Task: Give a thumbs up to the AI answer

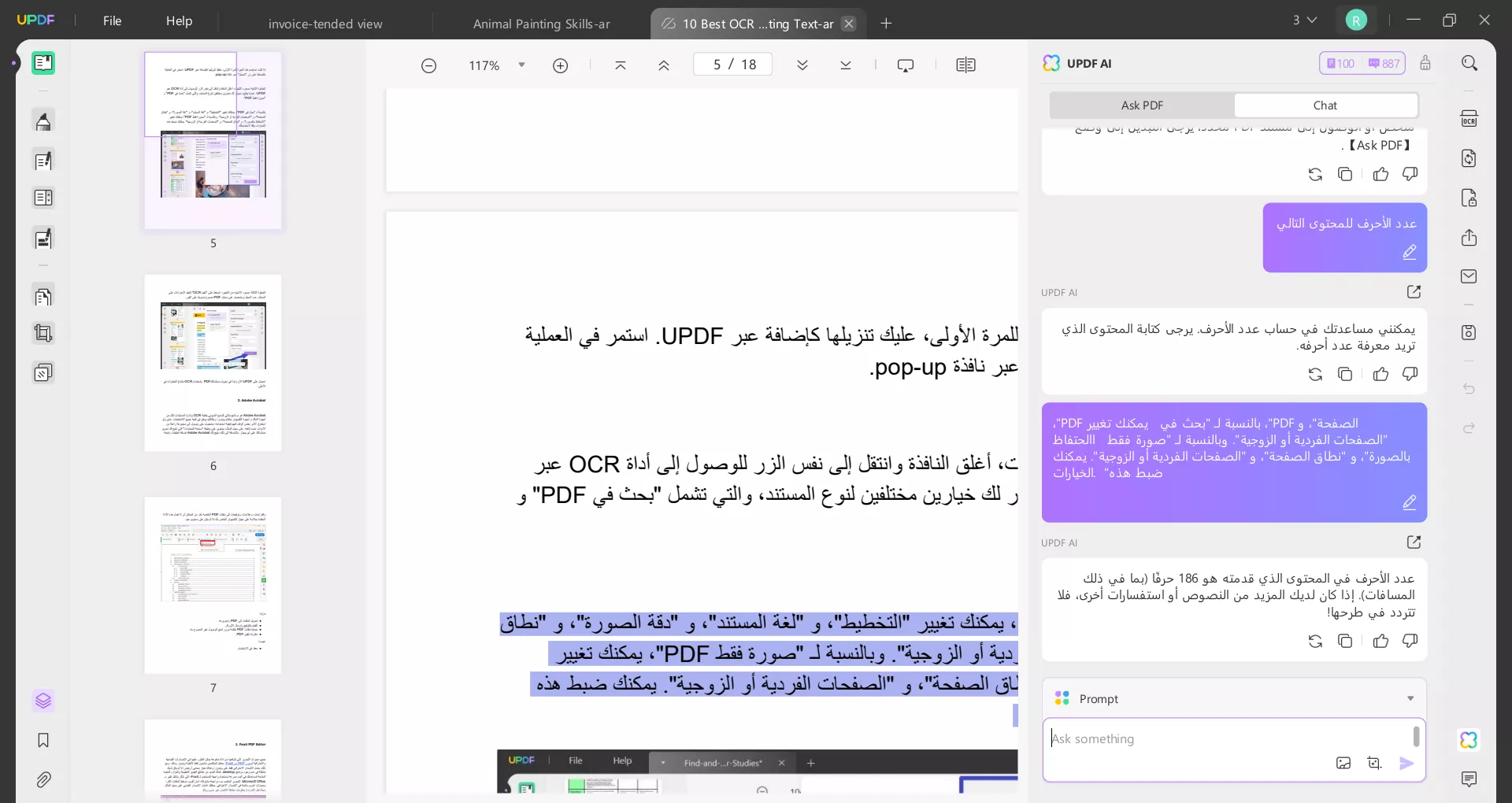Action: [1380, 642]
